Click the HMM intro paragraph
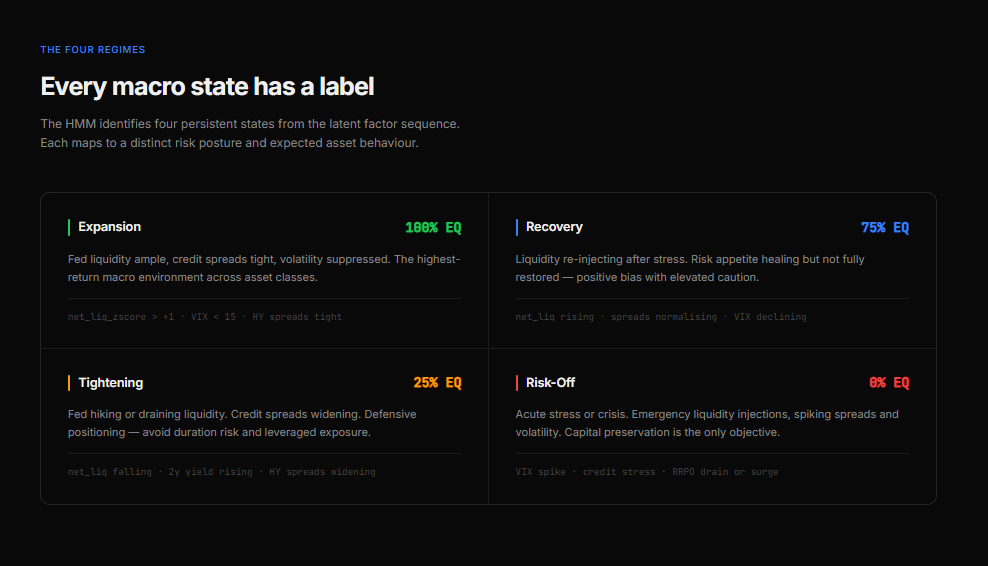Image resolution: width=988 pixels, height=566 pixels. point(250,133)
